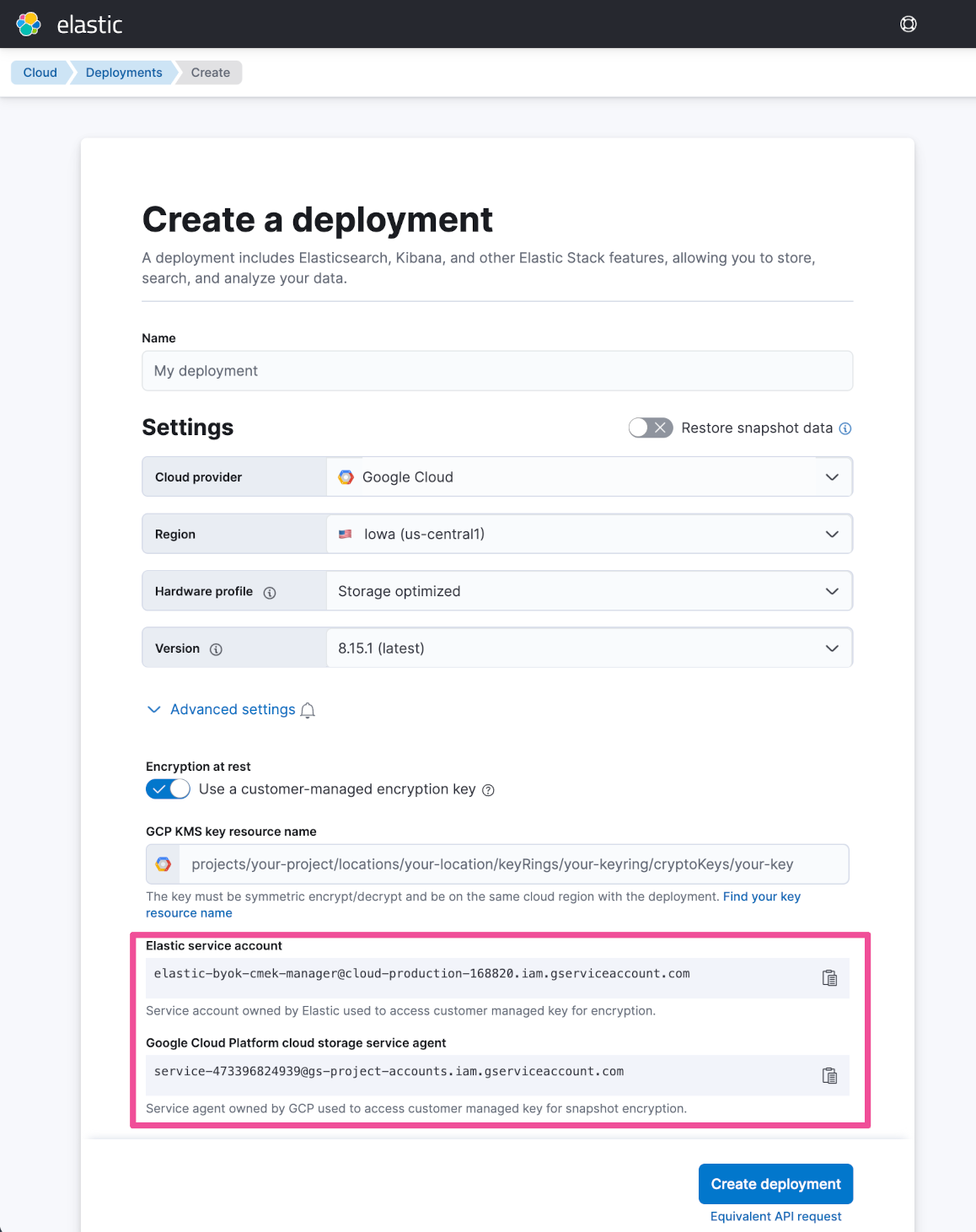
Task: Toggle Restore snapshot data switch
Action: pos(651,428)
